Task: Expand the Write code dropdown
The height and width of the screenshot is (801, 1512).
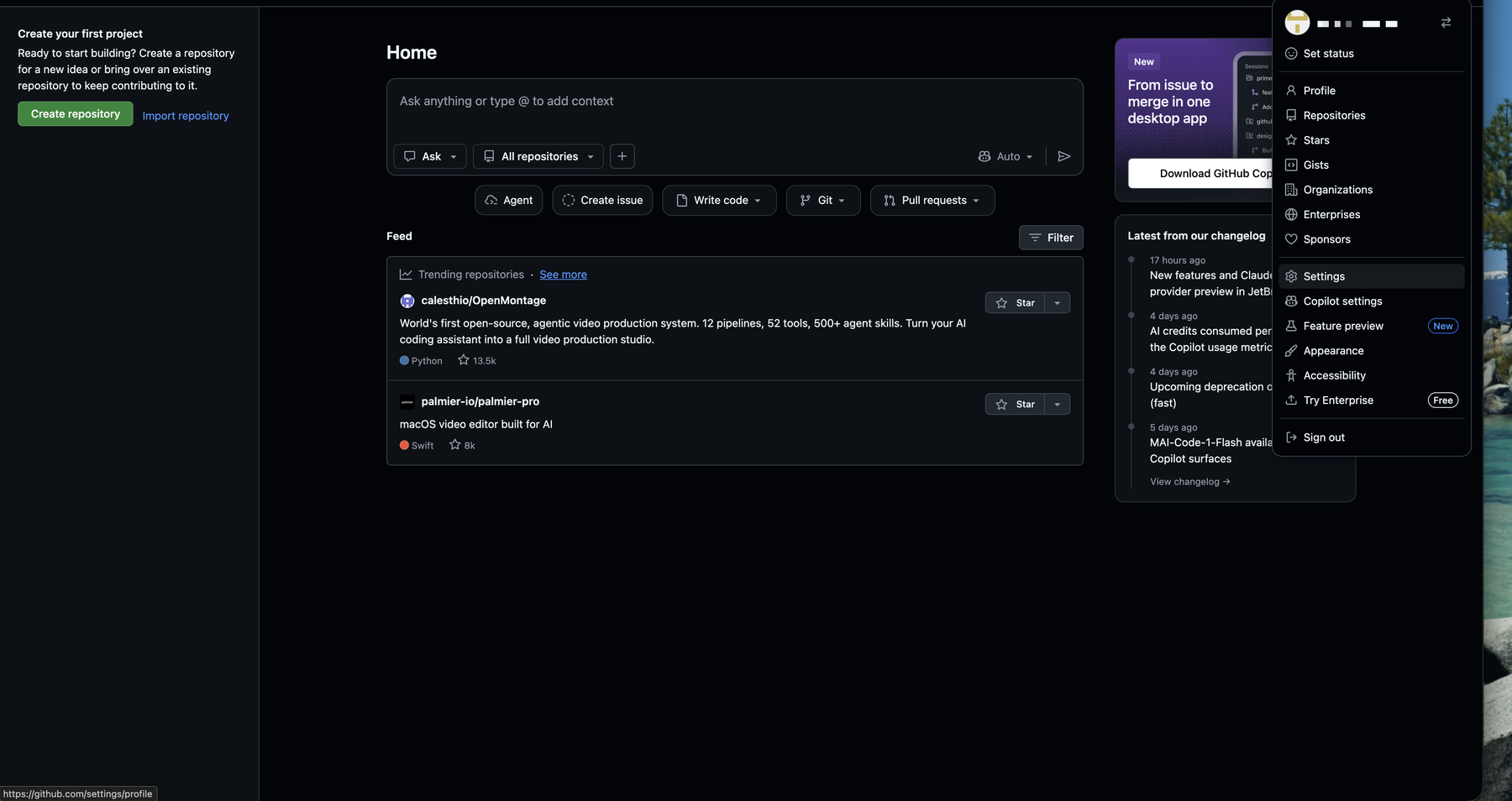Action: (719, 200)
